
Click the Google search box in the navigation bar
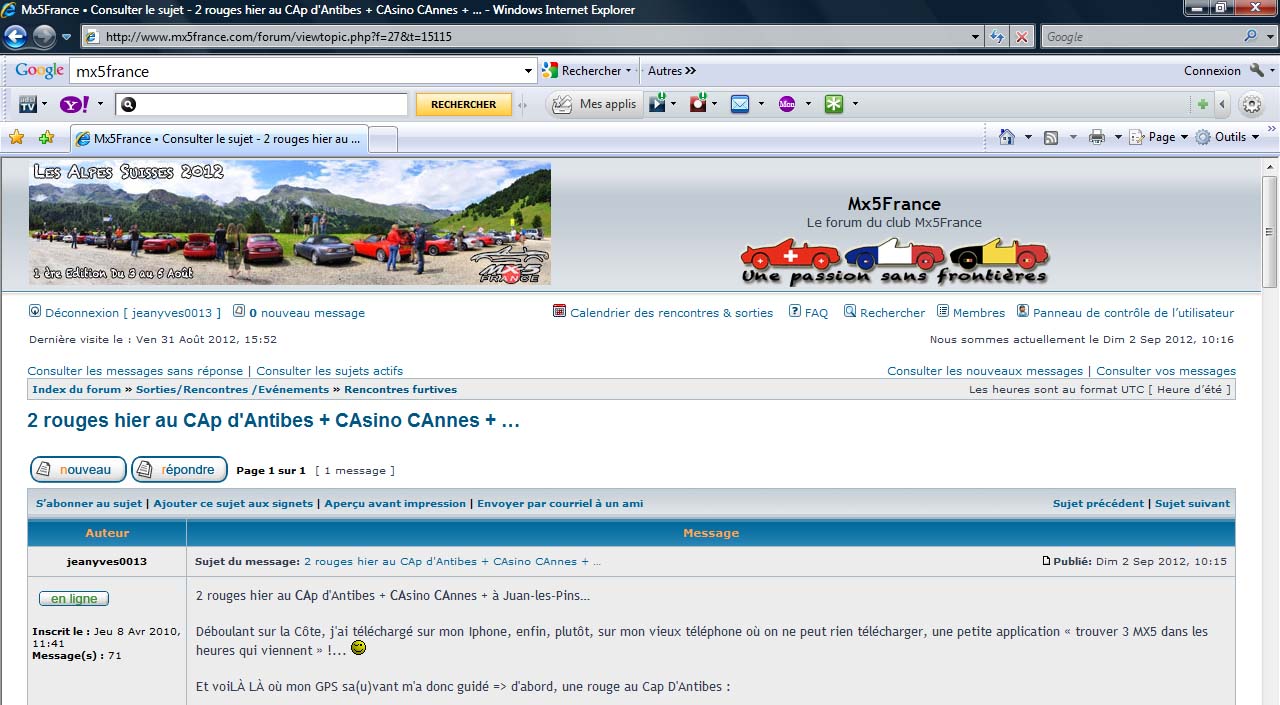point(1141,37)
